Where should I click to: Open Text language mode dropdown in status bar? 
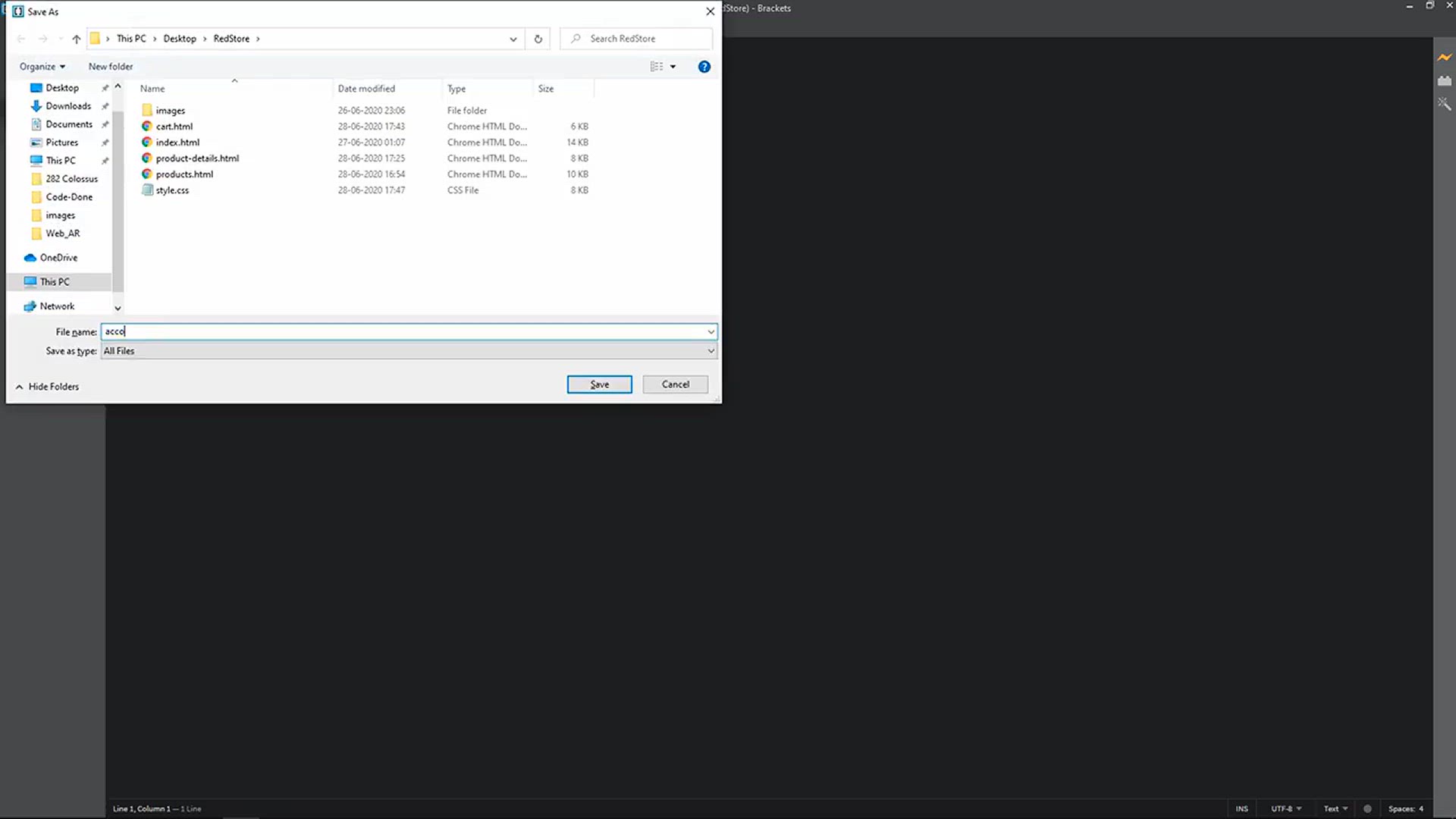click(x=1335, y=809)
